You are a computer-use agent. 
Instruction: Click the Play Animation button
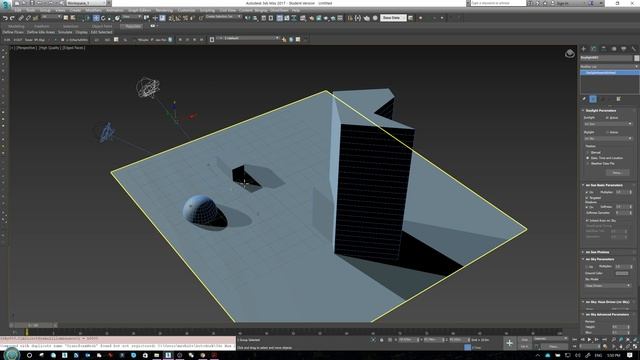point(589,340)
